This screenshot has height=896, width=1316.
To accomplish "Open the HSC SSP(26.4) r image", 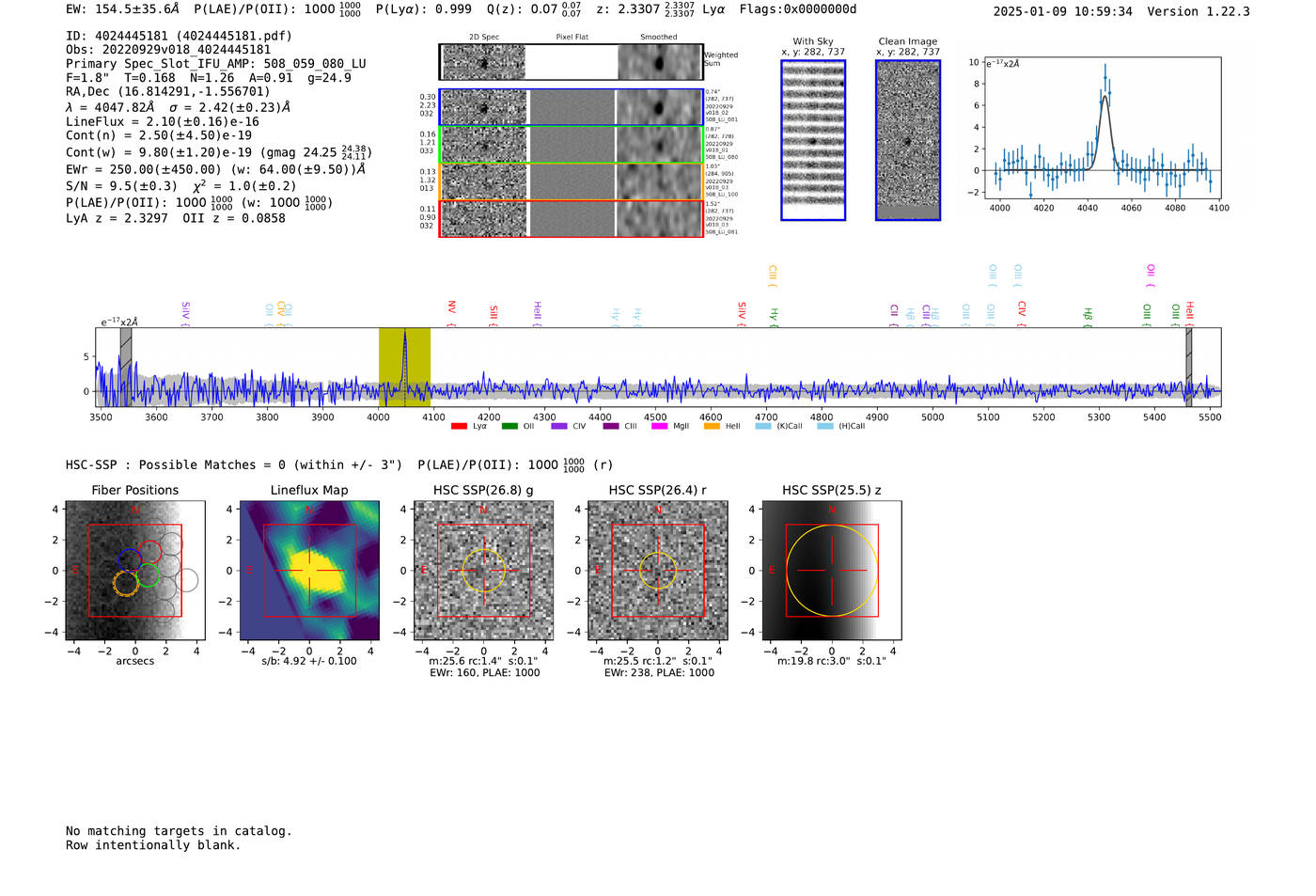I will coord(658,571).
